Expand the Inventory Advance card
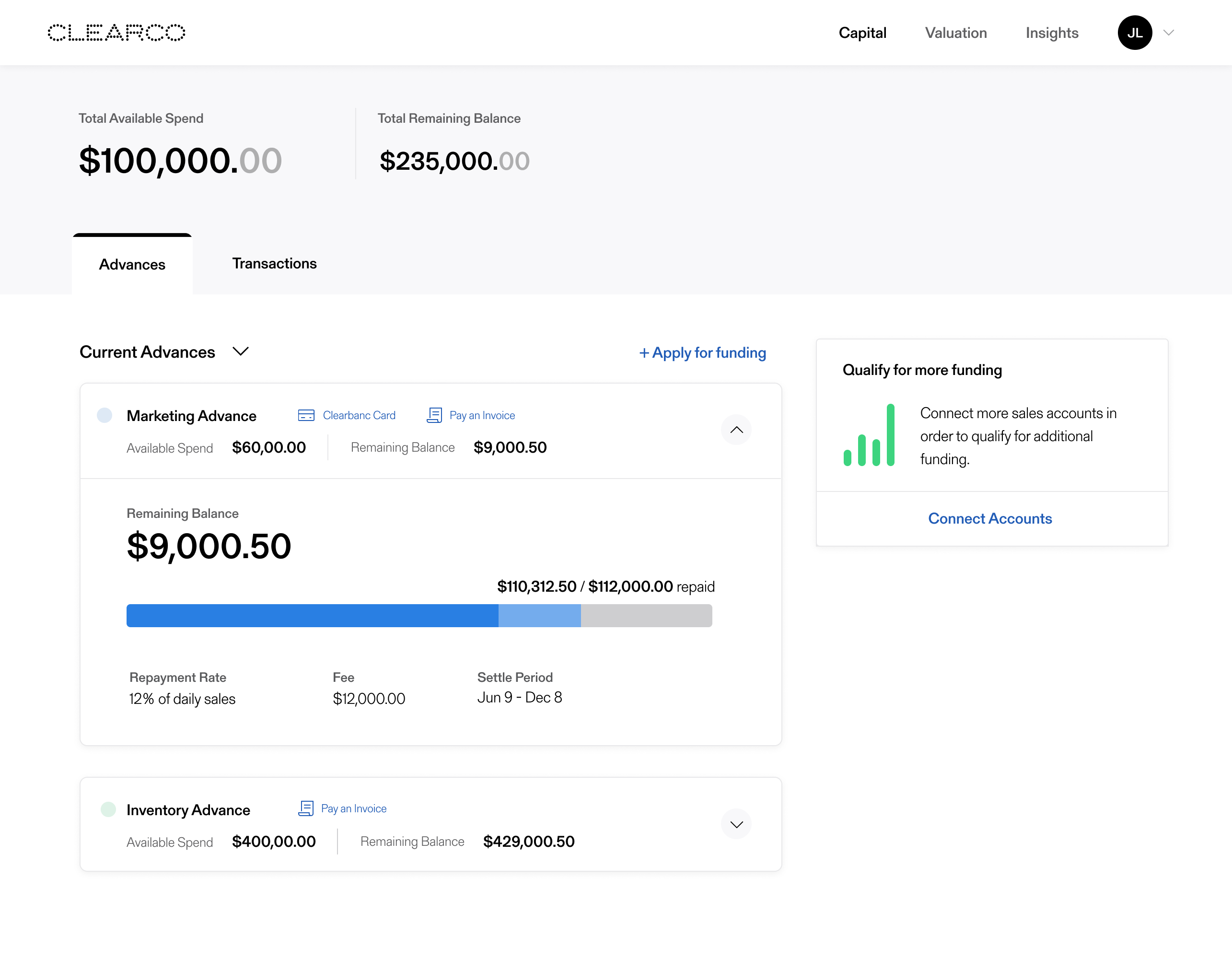The width and height of the screenshot is (1232, 959). [x=736, y=824]
